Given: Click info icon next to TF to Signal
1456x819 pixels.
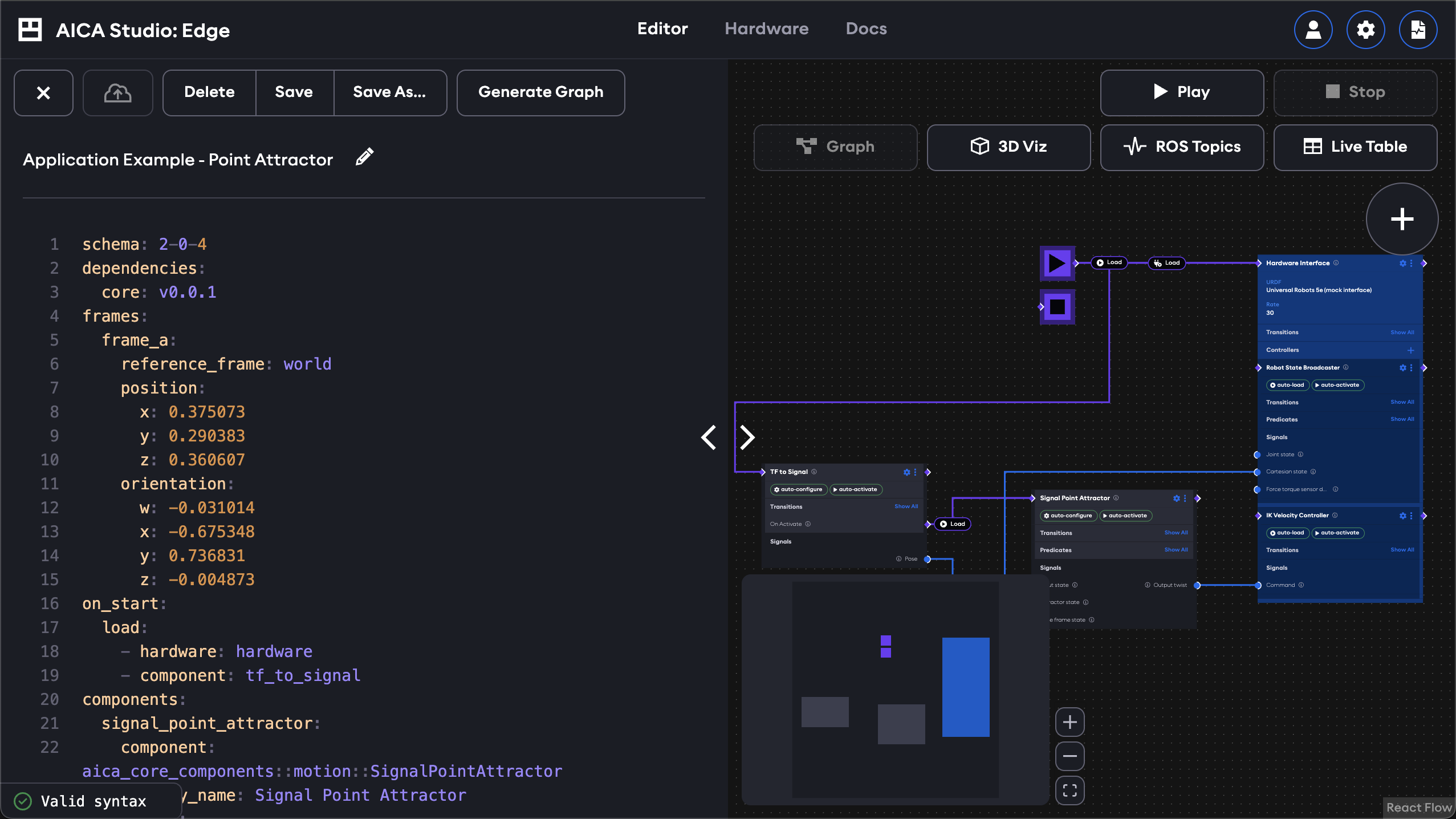Looking at the screenshot, I should [x=814, y=472].
